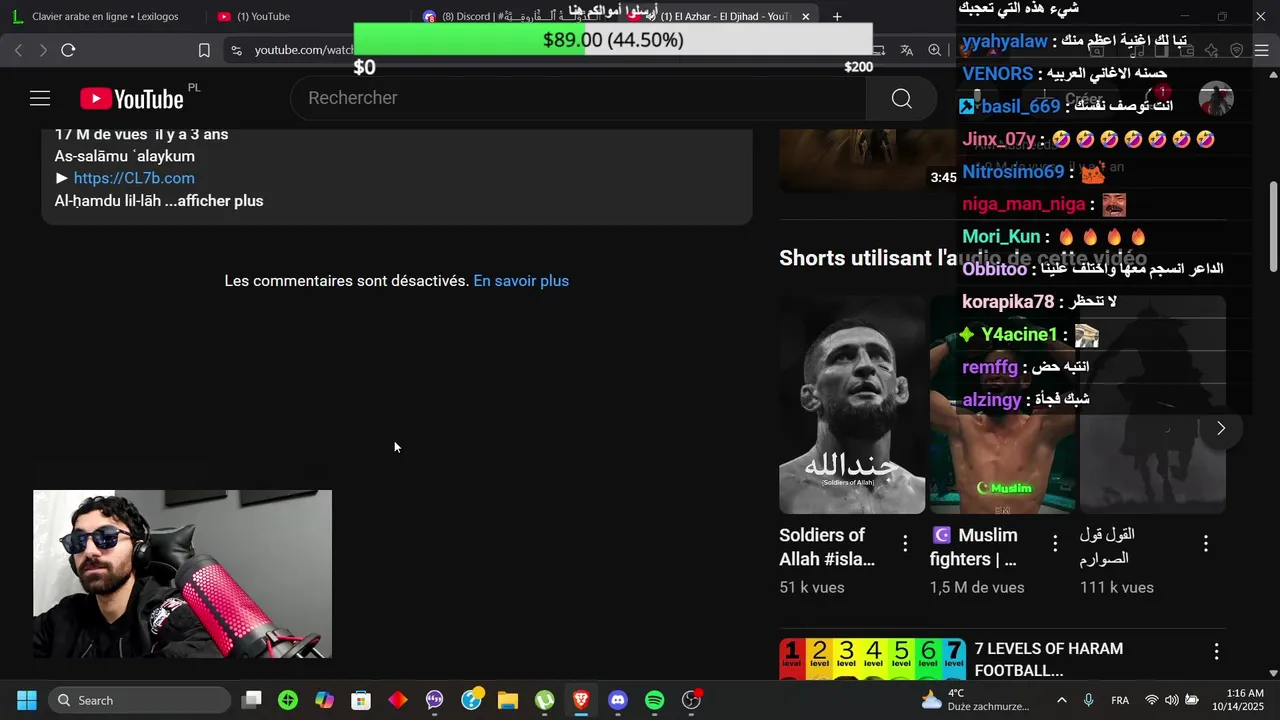Click the youtube.com address bar
The width and height of the screenshot is (1280, 720).
point(303,50)
